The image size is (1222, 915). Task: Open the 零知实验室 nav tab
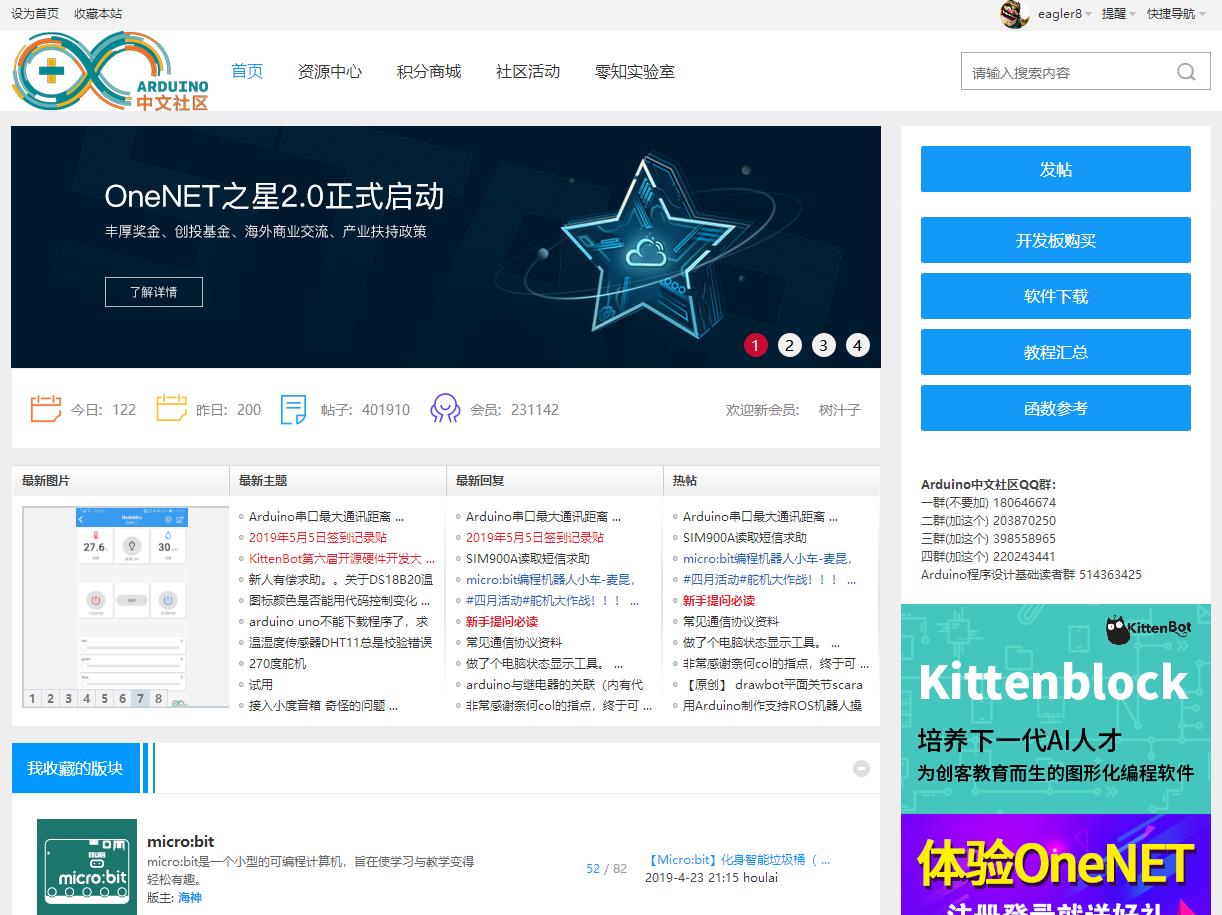[x=635, y=71]
